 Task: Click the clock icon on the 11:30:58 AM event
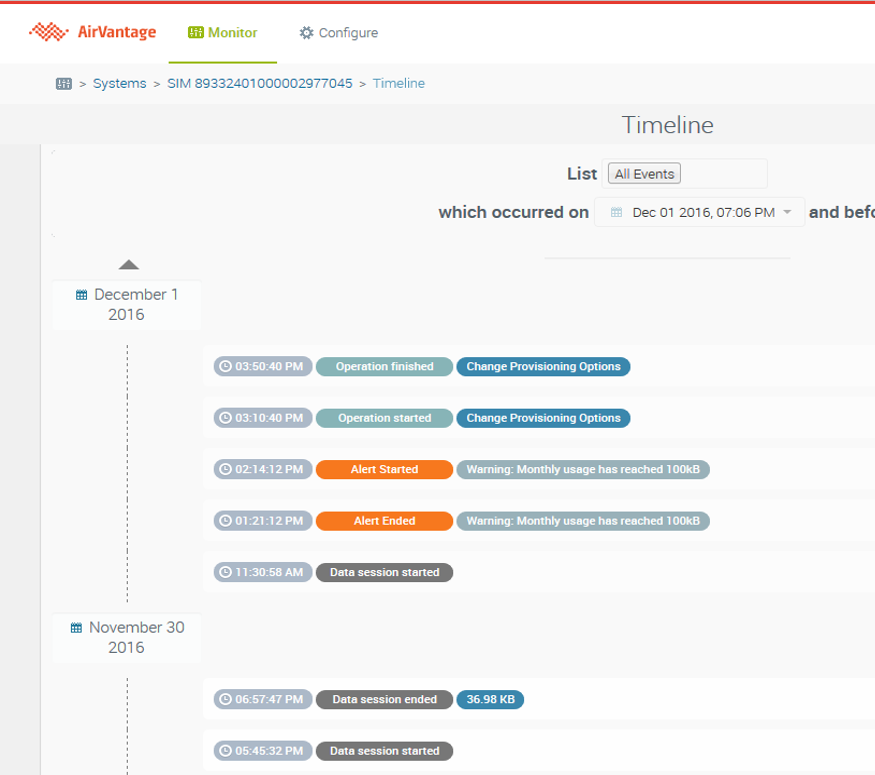pos(225,573)
